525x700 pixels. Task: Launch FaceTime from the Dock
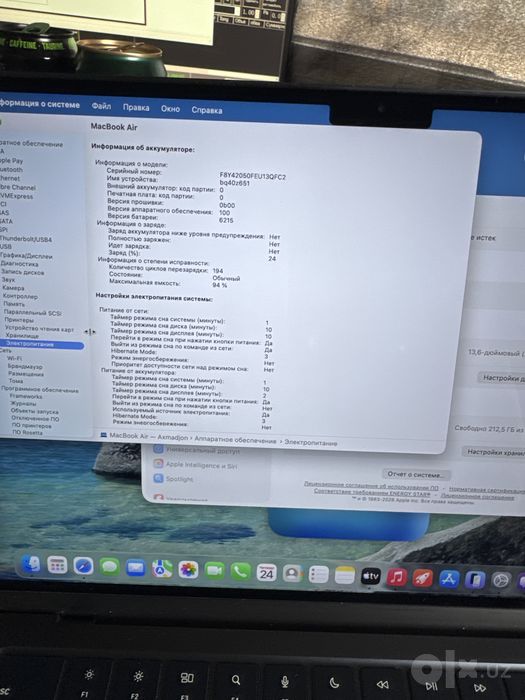[214, 571]
